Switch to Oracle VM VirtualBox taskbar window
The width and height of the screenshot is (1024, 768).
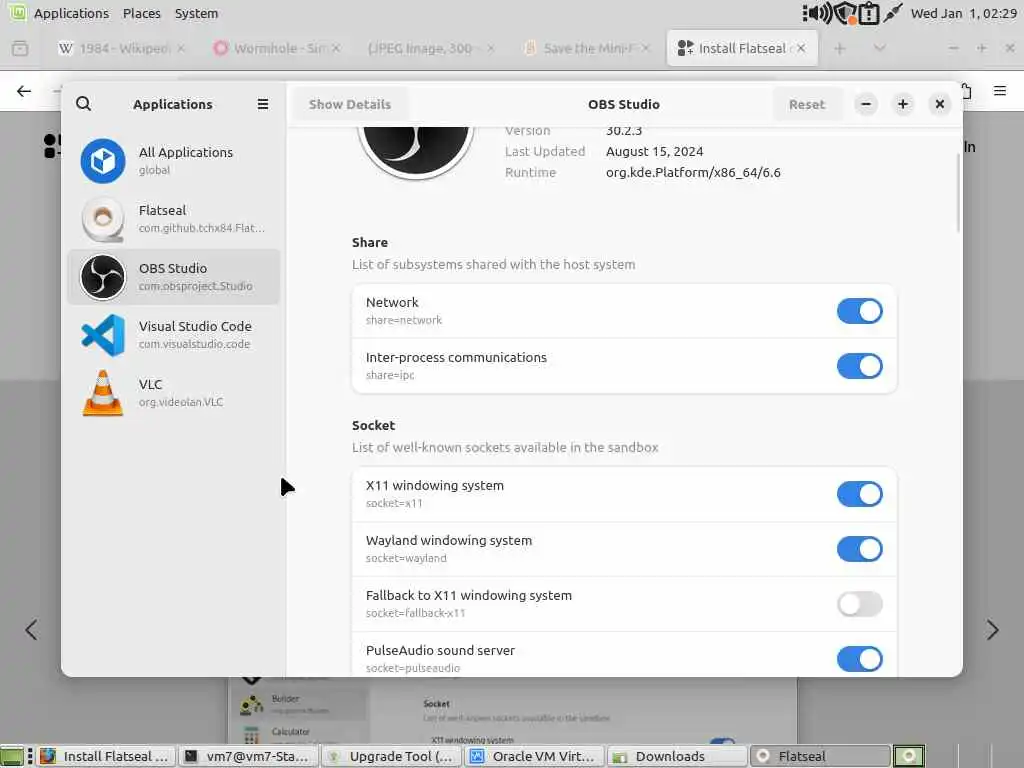click(x=535, y=756)
